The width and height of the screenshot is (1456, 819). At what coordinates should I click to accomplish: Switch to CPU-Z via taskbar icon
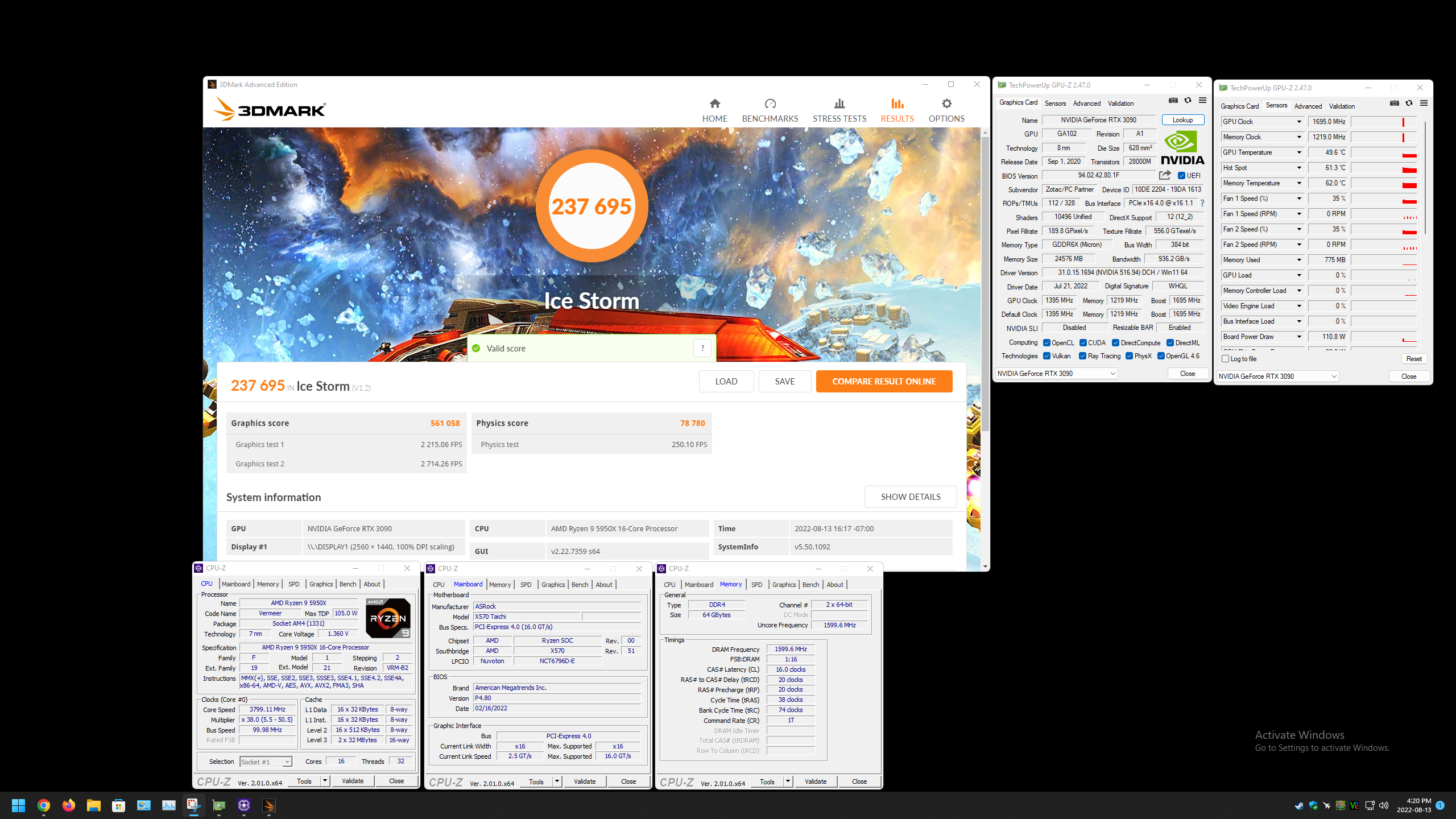tap(243, 805)
